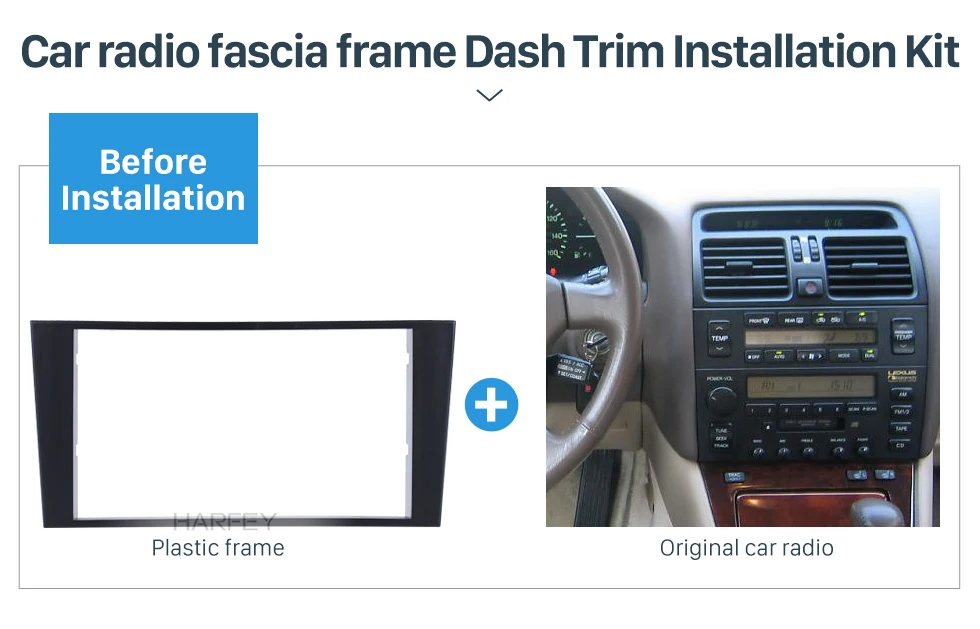Click the climate OFF button

[x=754, y=356]
